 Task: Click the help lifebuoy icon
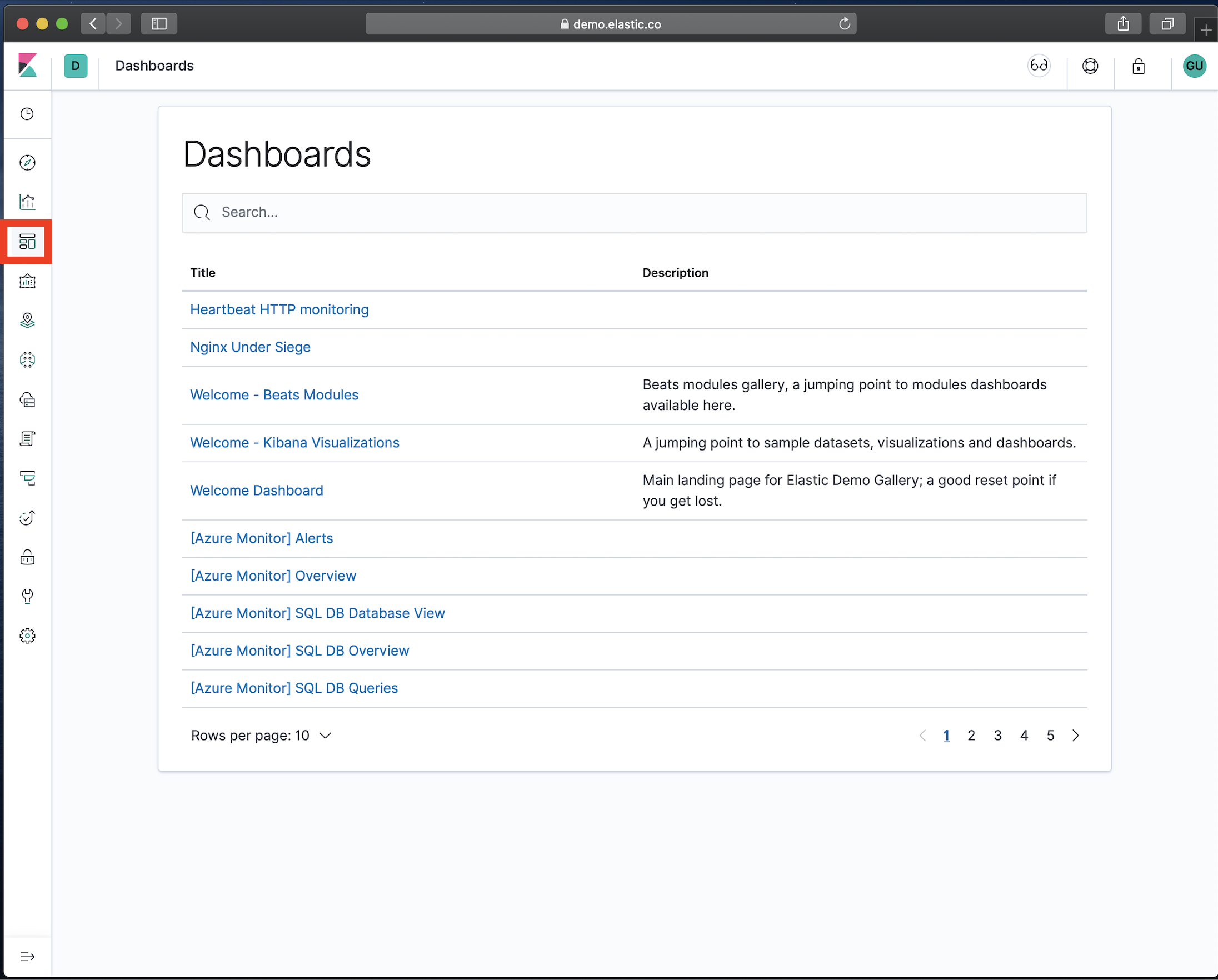coord(1090,66)
